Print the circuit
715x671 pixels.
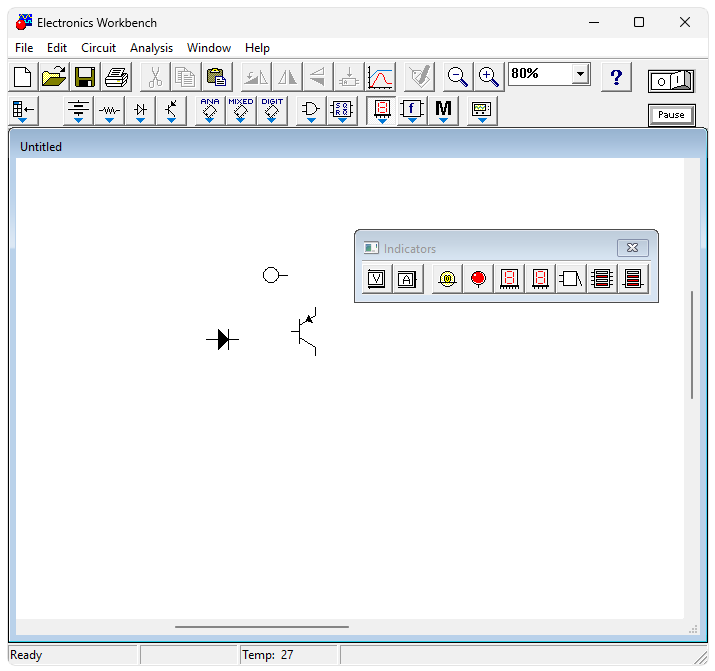[x=116, y=77]
